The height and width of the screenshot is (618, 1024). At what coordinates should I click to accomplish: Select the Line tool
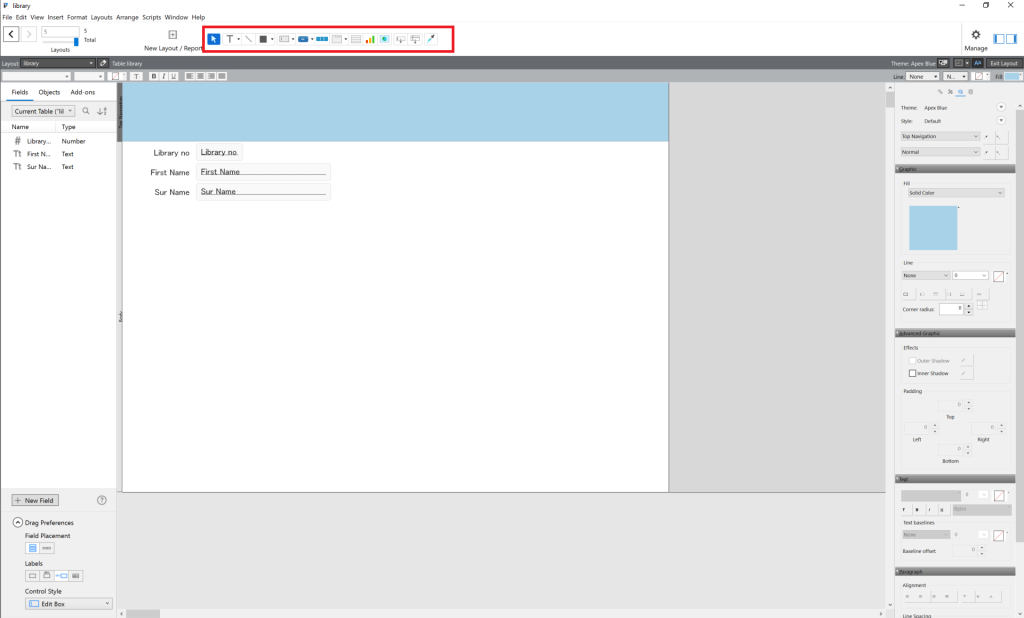248,39
